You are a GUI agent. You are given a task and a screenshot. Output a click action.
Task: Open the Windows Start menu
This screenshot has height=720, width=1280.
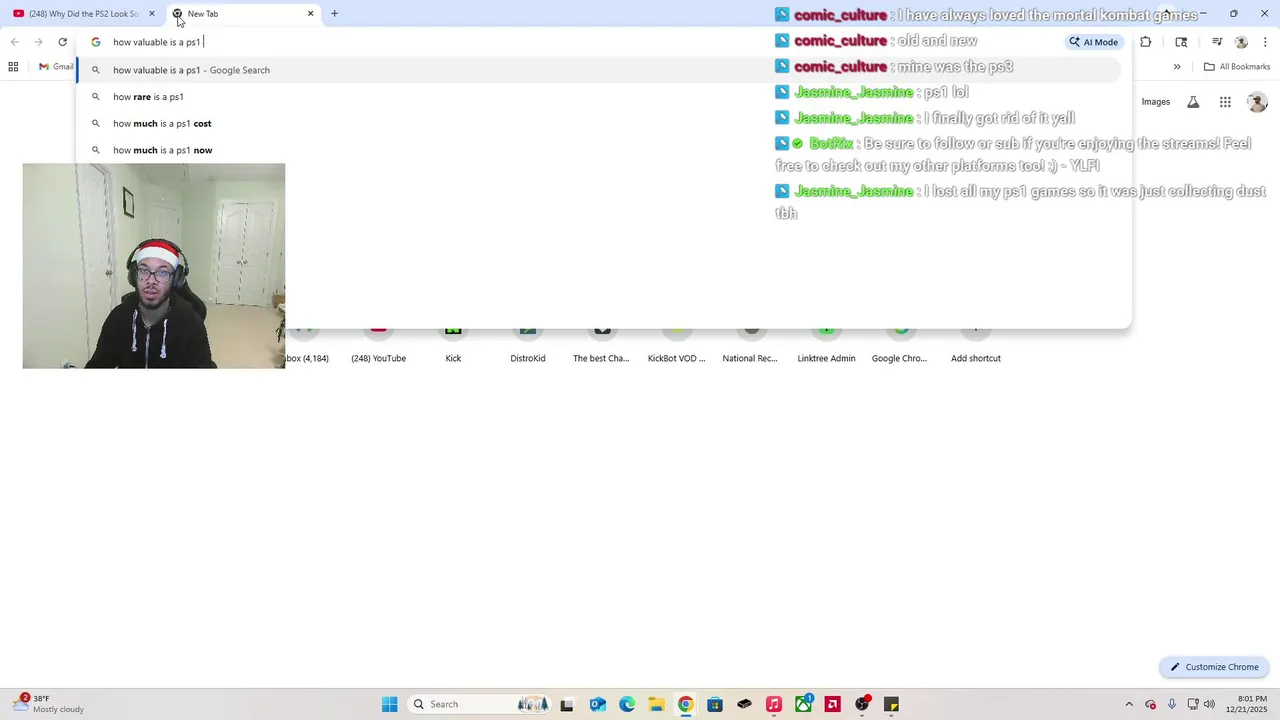pos(390,704)
